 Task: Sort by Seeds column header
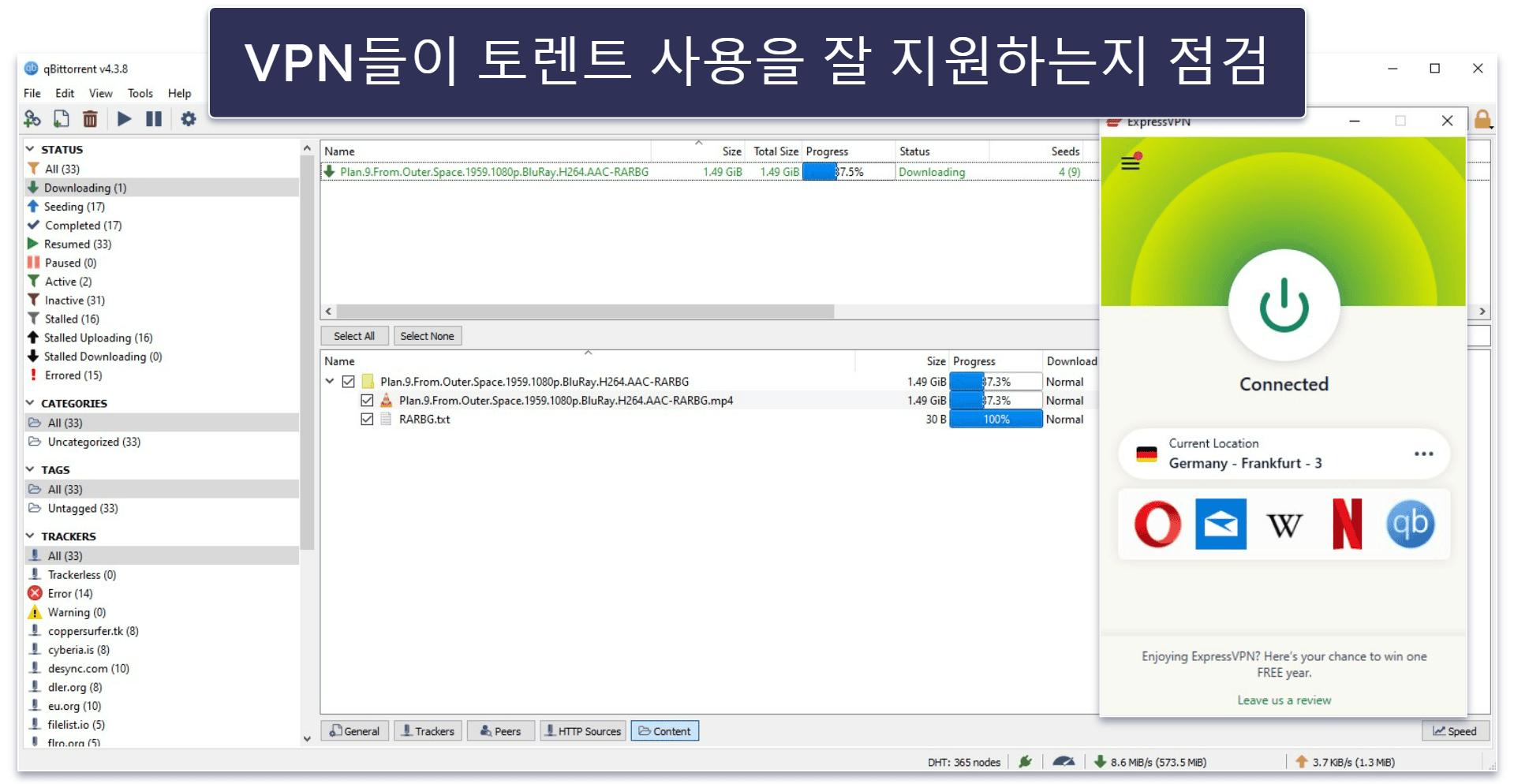(x=1065, y=151)
